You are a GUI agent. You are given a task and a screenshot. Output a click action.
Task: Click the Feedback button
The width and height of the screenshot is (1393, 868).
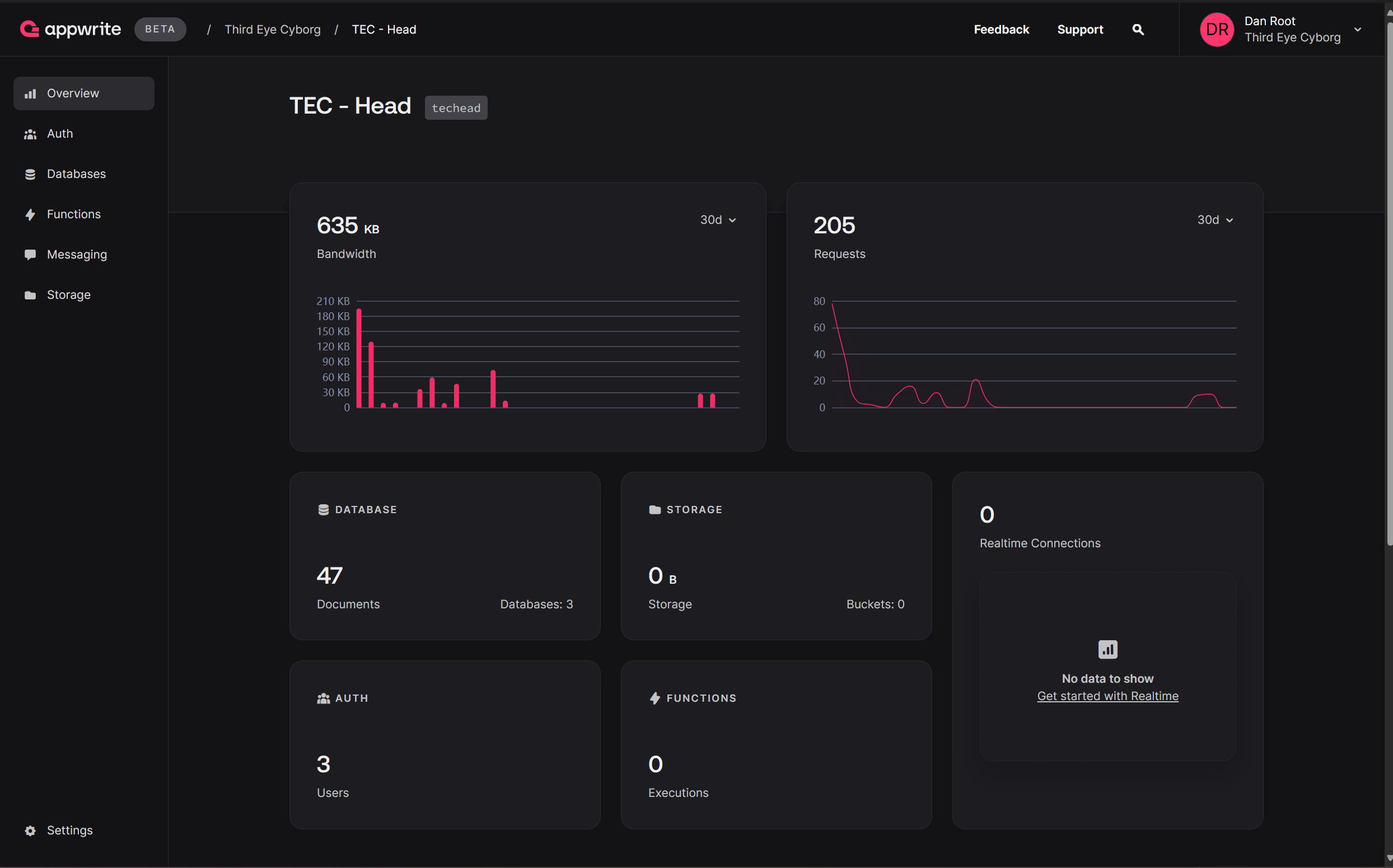click(x=1002, y=29)
